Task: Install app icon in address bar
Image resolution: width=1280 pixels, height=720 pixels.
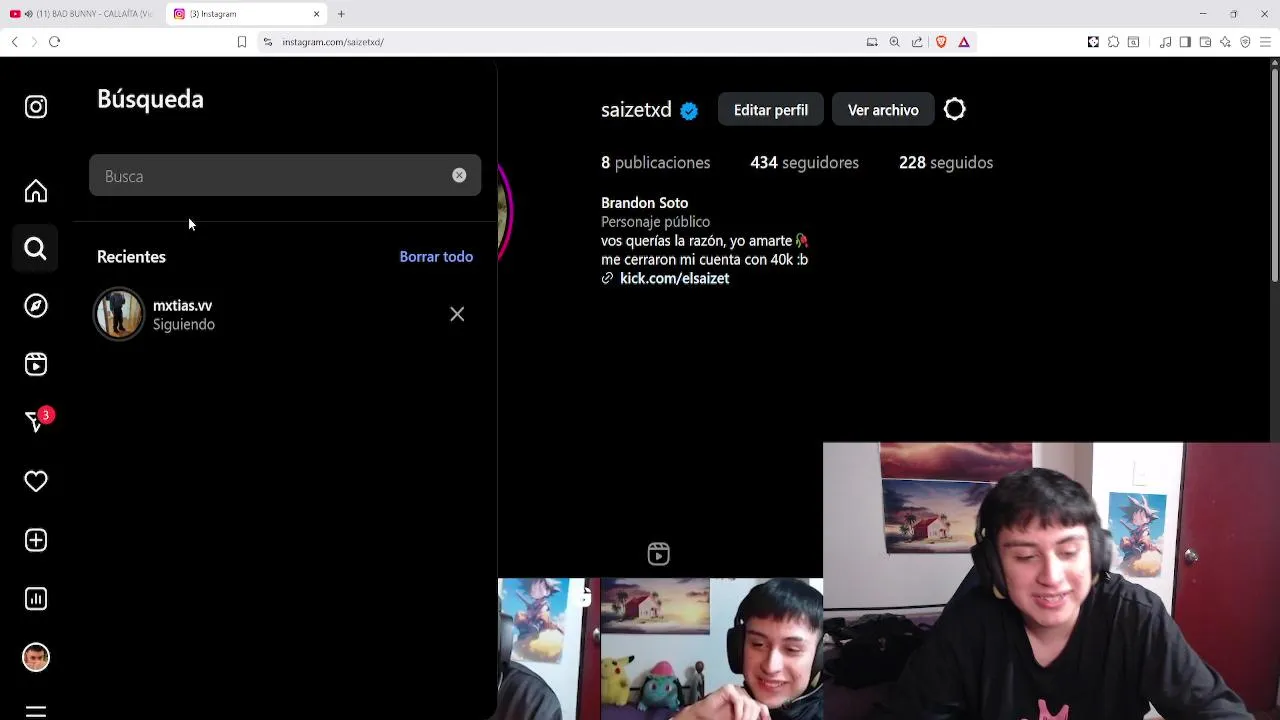Action: pyautogui.click(x=872, y=42)
